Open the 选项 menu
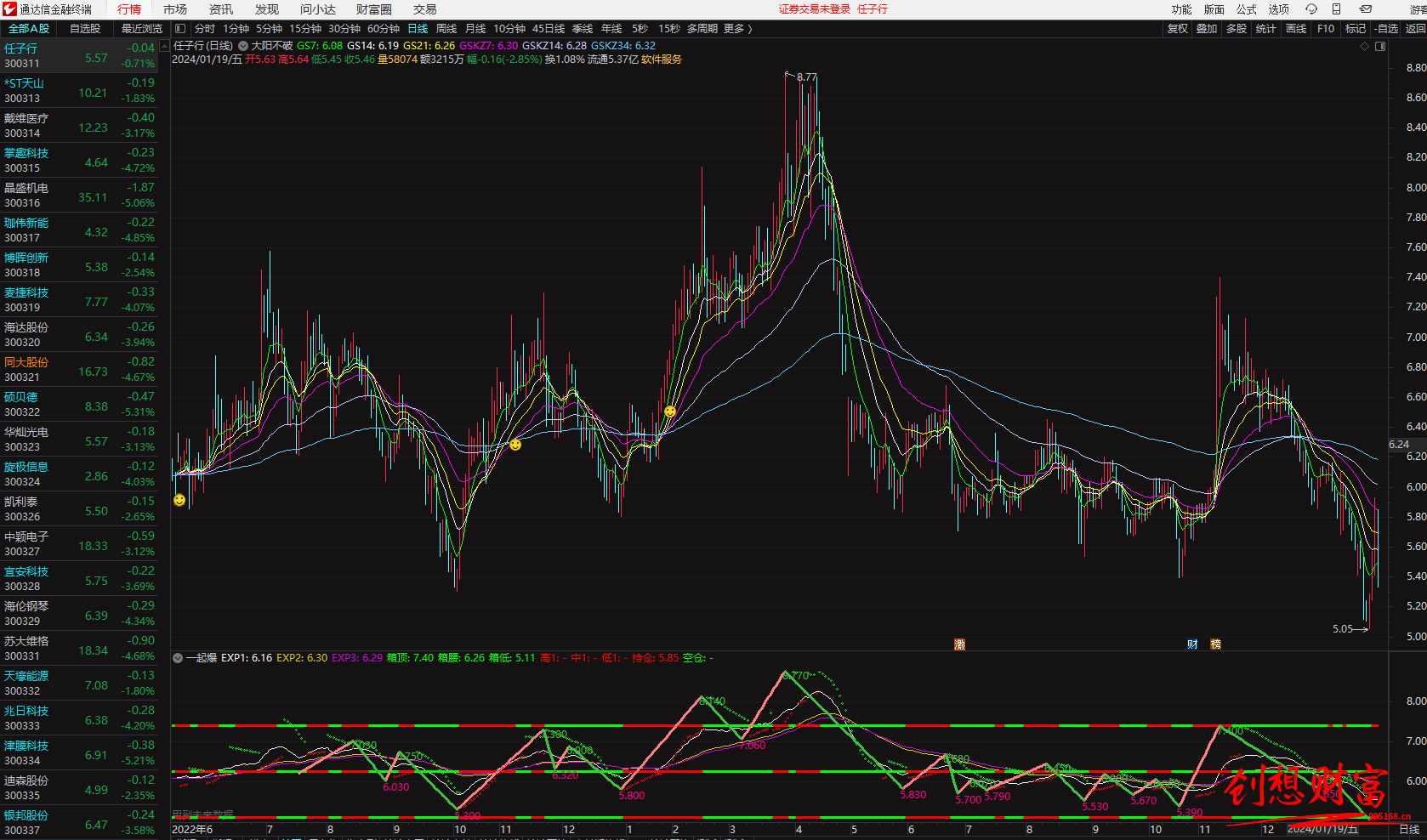Image resolution: width=1427 pixels, height=840 pixels. coord(1279,9)
